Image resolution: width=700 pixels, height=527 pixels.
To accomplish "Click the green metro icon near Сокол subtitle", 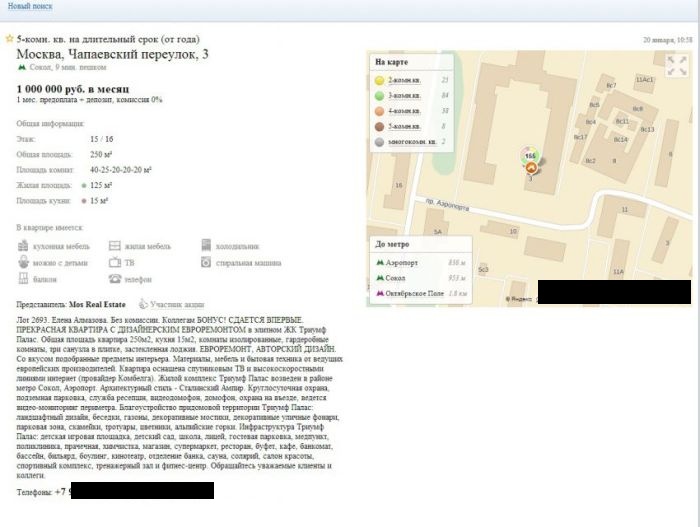I will [23, 67].
